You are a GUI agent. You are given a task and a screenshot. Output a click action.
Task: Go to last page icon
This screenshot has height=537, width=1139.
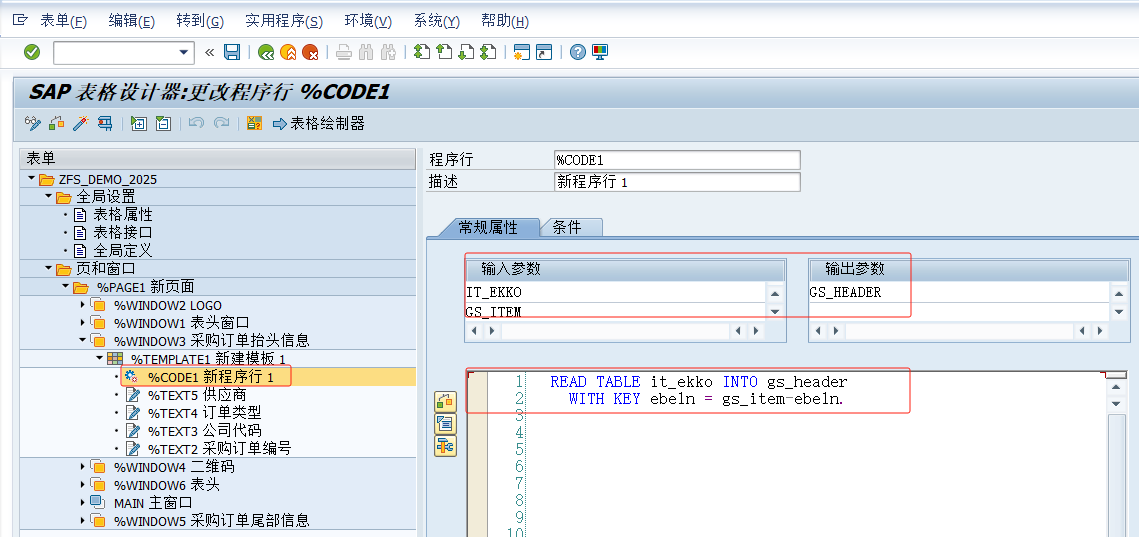[x=487, y=52]
